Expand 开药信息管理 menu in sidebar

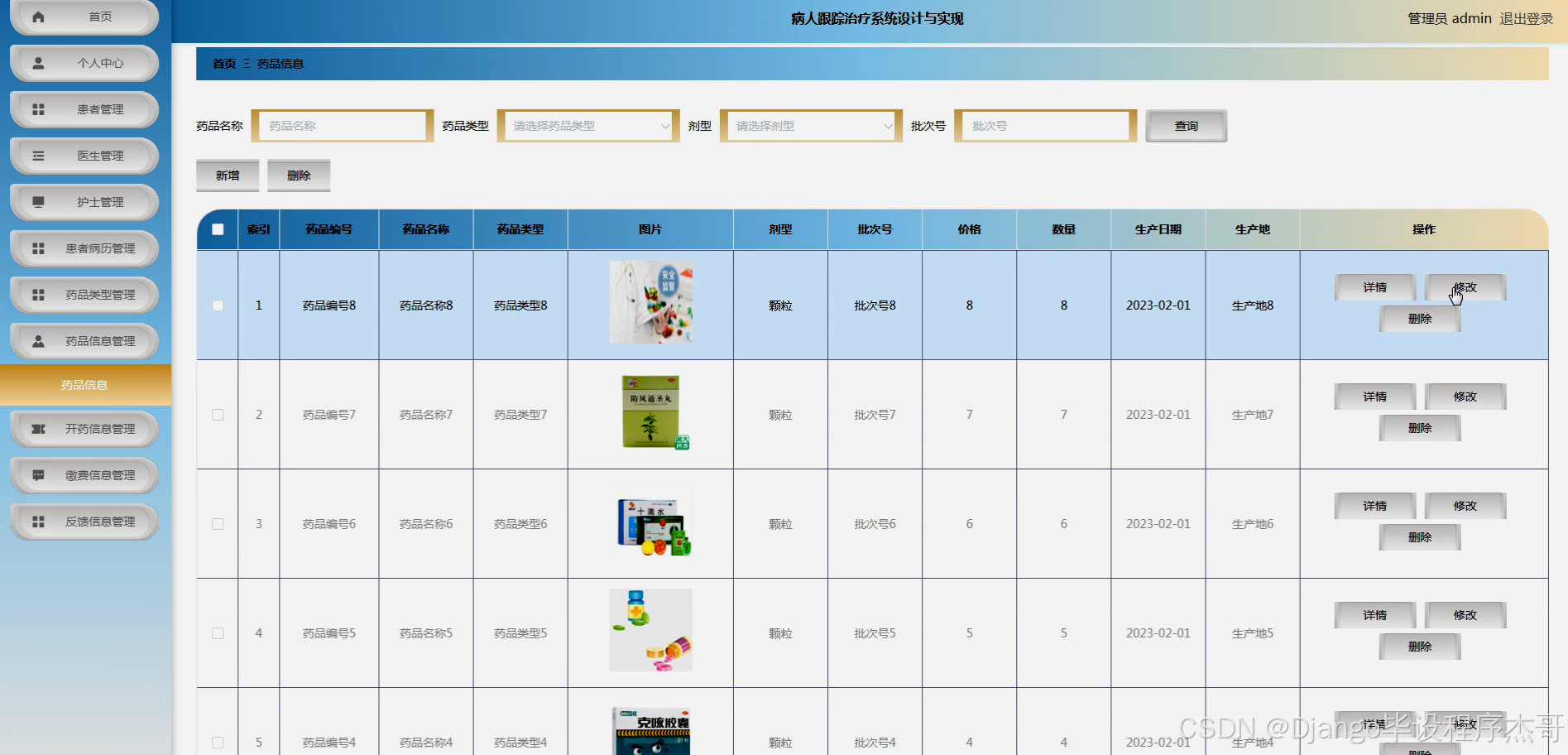coord(84,429)
